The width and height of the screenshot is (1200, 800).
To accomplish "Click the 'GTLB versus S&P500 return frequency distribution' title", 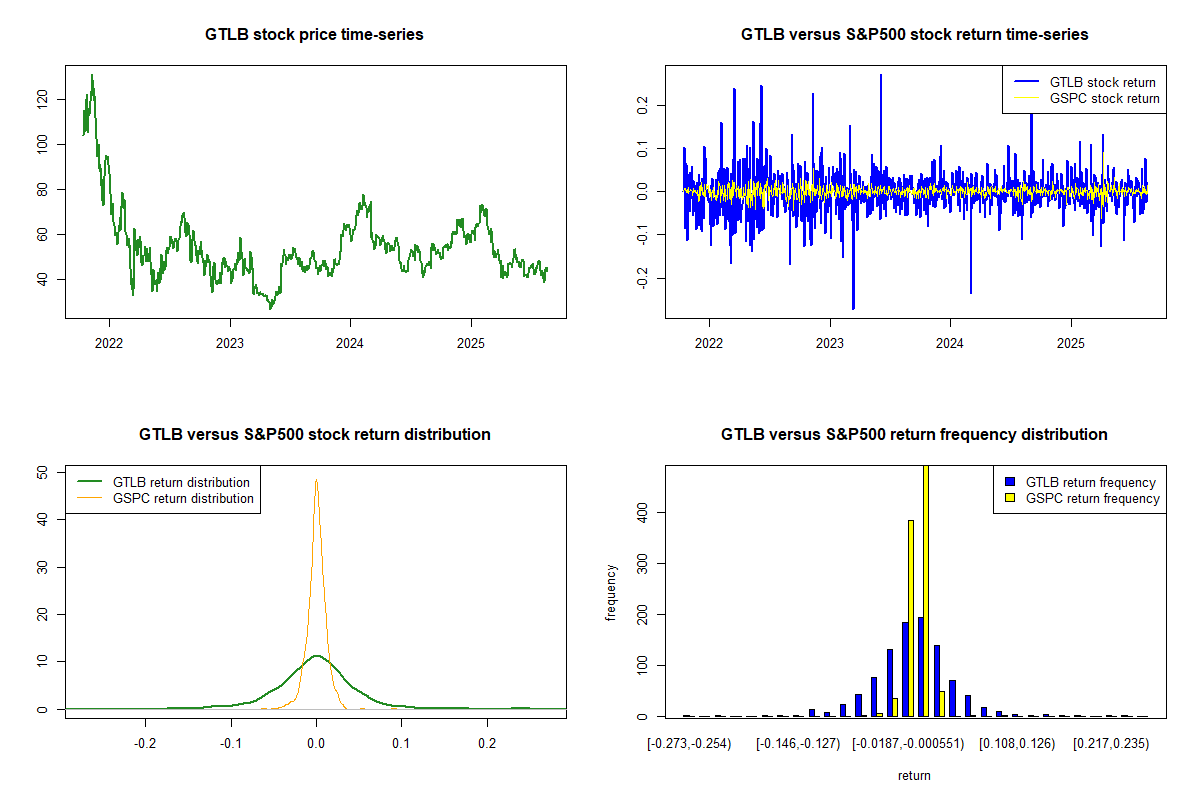I will click(x=914, y=435).
